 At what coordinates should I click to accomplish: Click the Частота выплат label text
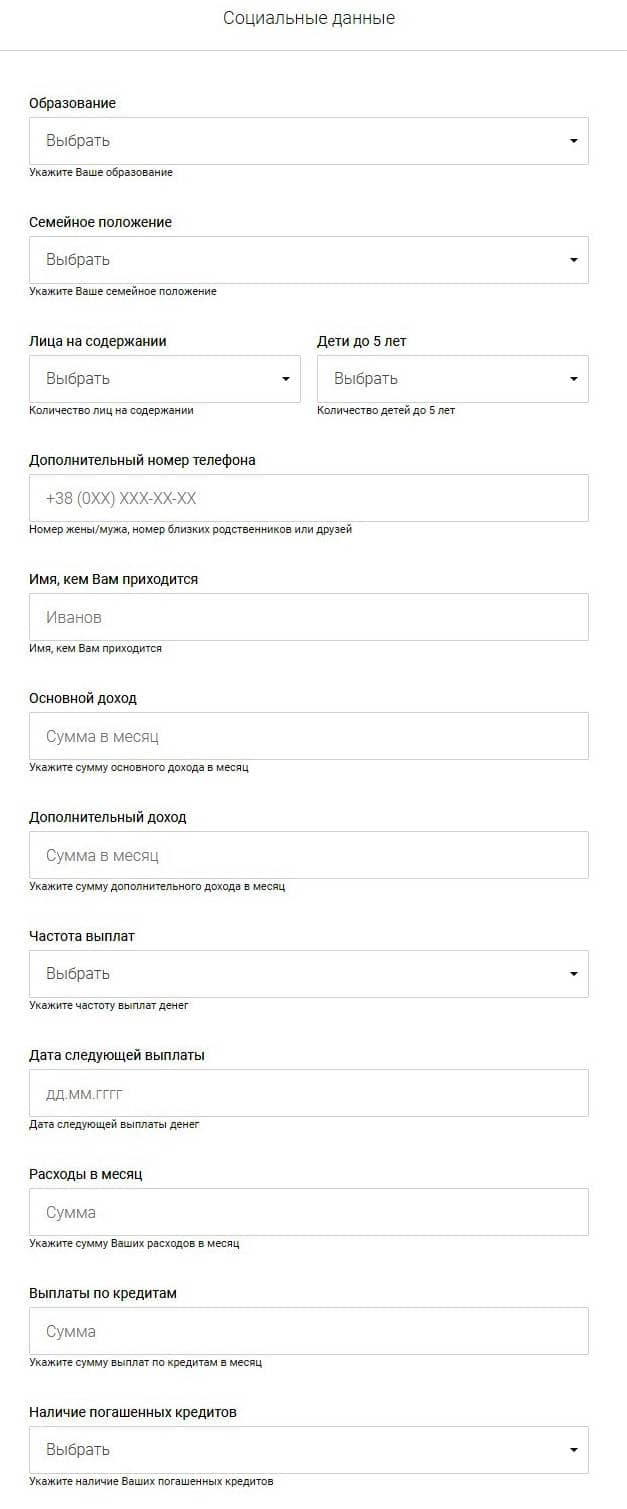click(82, 936)
